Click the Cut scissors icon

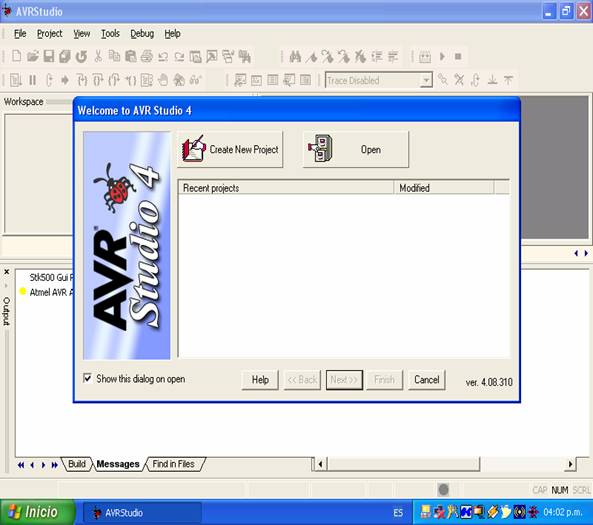tap(98, 56)
